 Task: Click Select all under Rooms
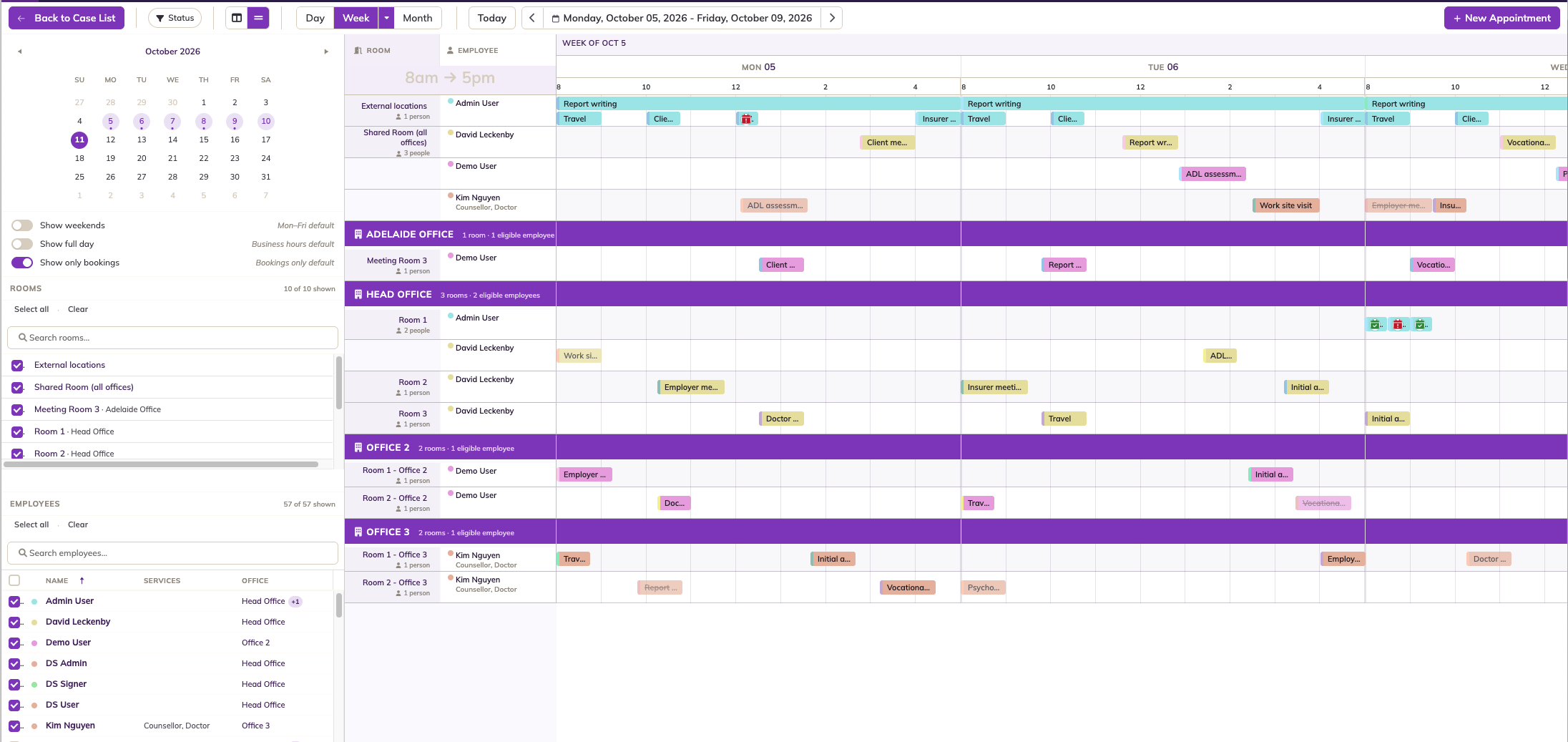pos(31,309)
